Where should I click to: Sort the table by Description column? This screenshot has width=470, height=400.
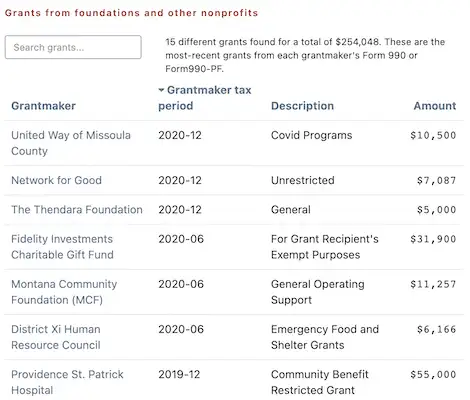point(302,106)
